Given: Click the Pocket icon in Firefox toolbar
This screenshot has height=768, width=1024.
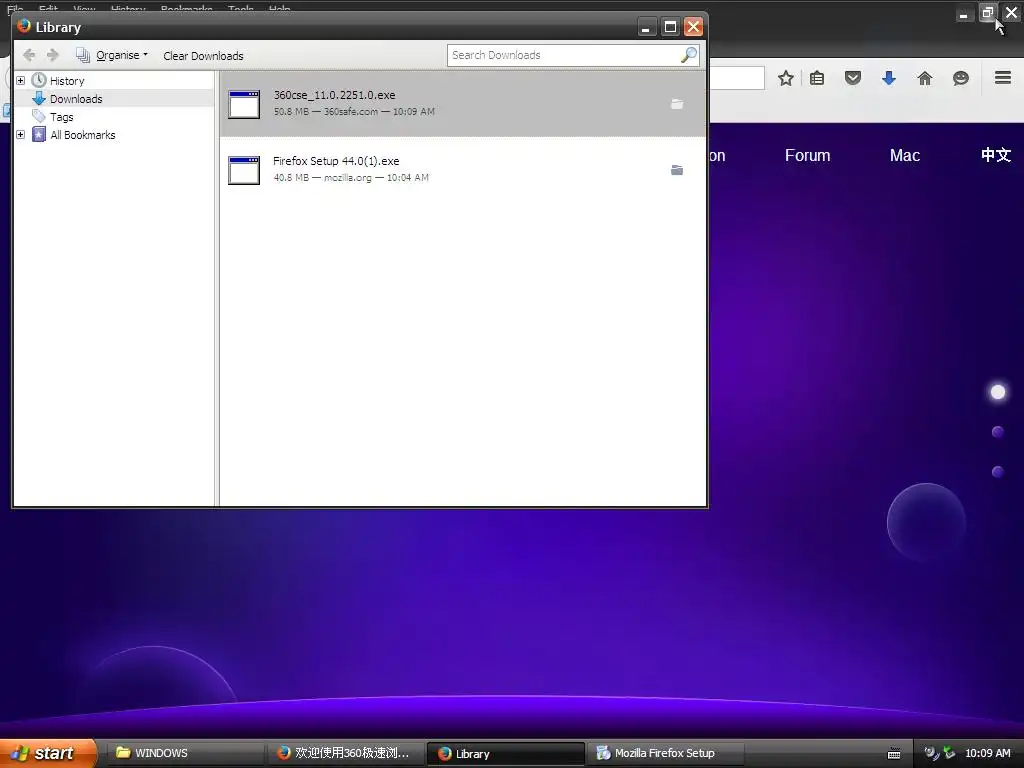Looking at the screenshot, I should tap(853, 78).
